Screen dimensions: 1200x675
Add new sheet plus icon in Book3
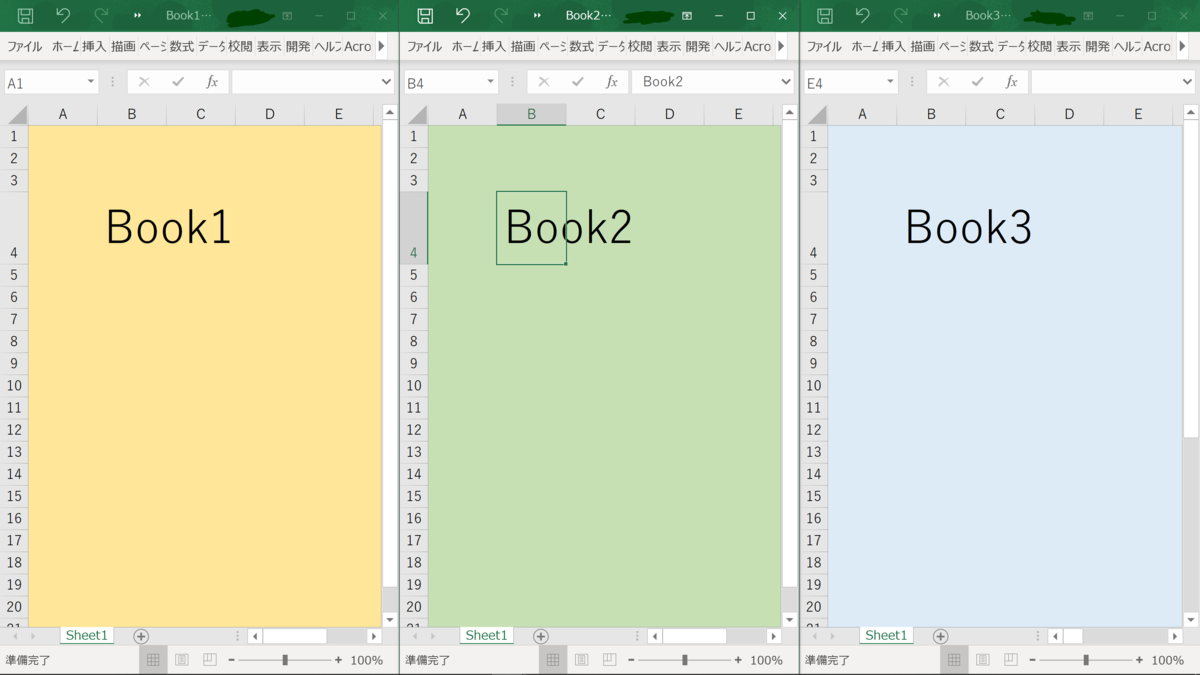(x=940, y=636)
